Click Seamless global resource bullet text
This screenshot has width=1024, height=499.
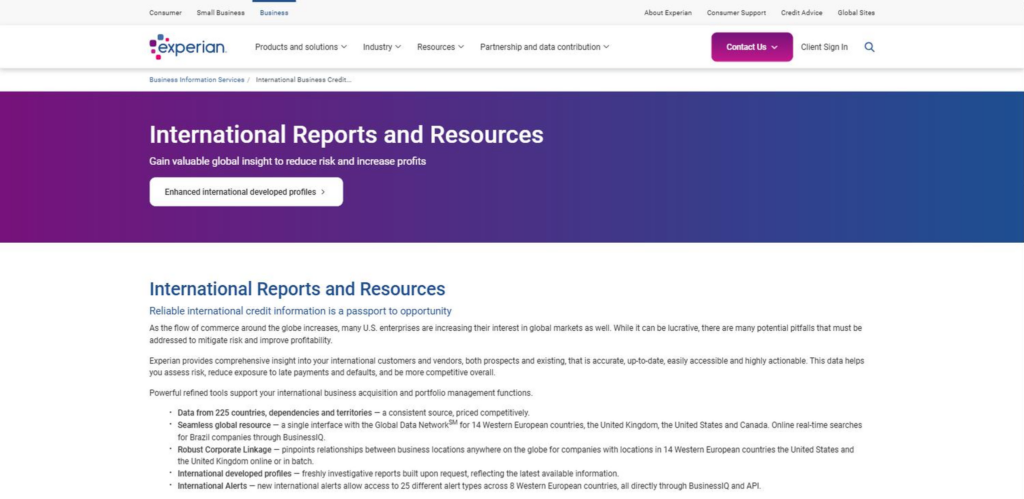point(519,431)
